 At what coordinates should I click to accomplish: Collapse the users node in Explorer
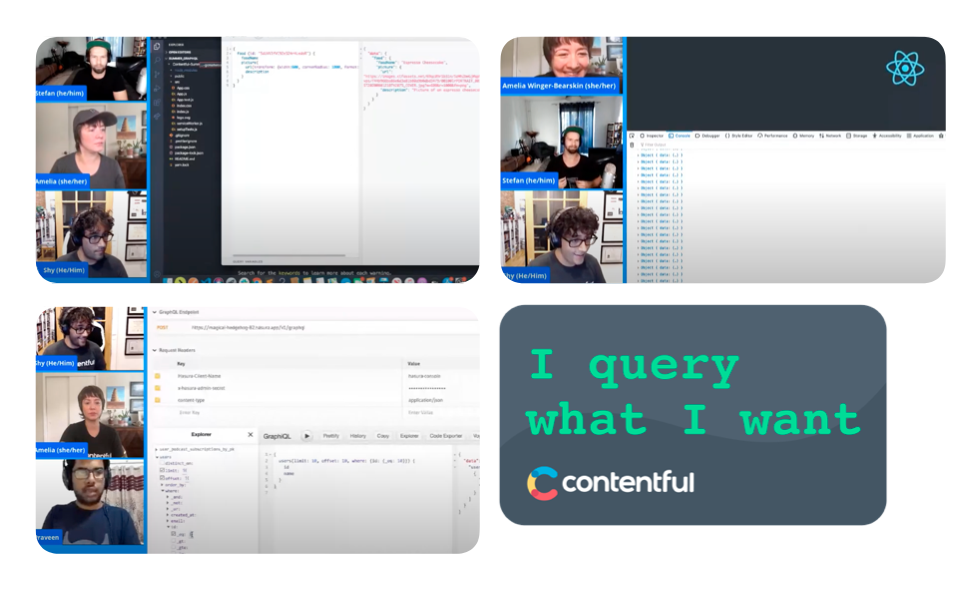point(157,457)
